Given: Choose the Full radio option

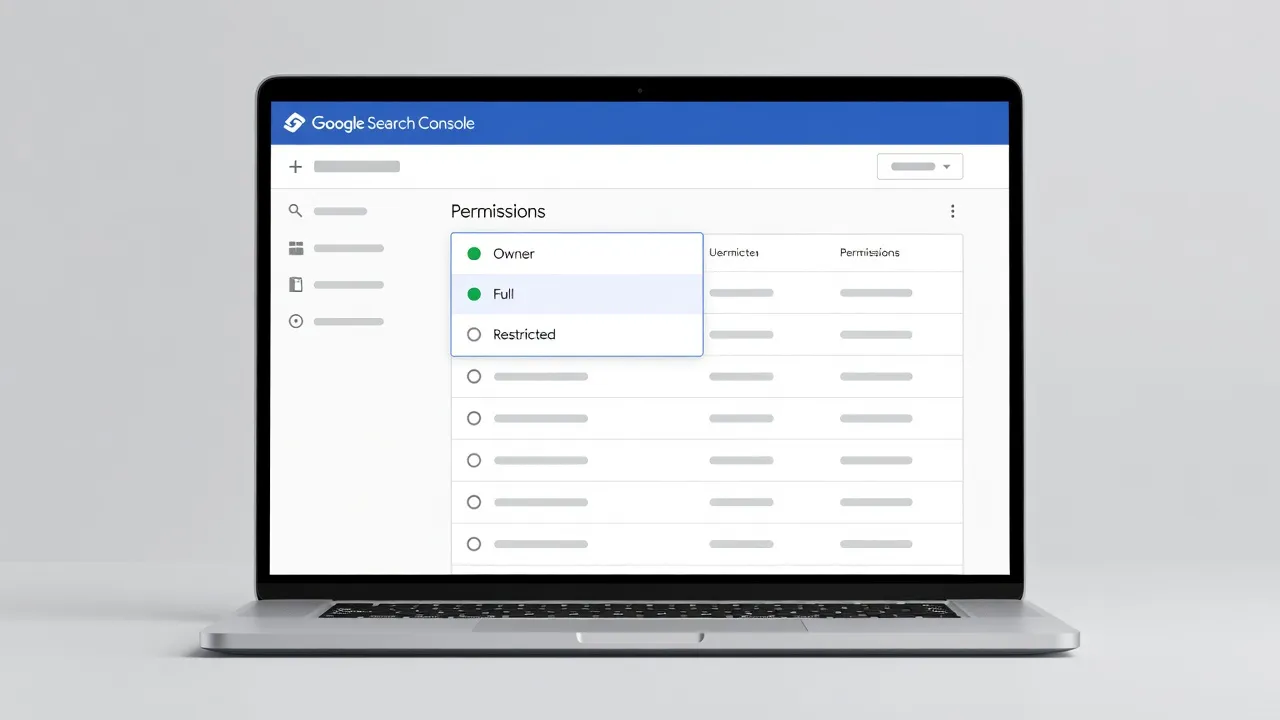Looking at the screenshot, I should pyautogui.click(x=474, y=294).
